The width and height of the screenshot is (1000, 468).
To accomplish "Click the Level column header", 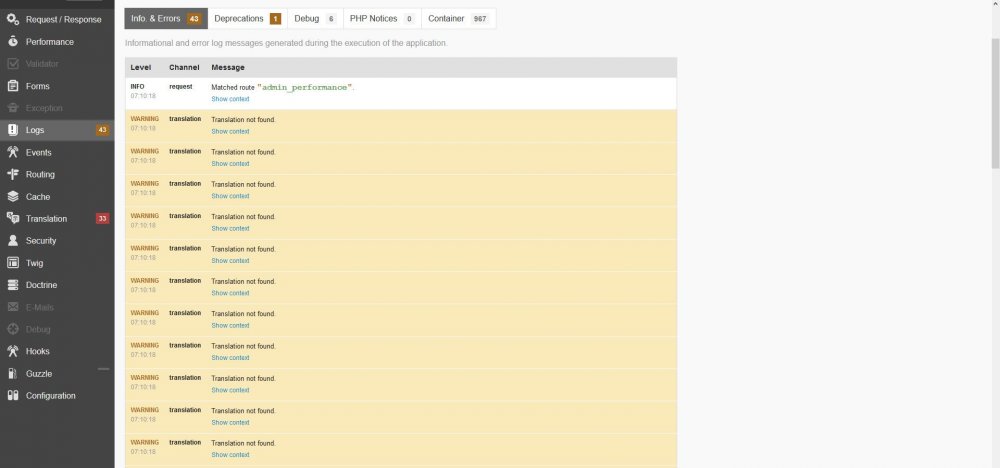I will 140,68.
